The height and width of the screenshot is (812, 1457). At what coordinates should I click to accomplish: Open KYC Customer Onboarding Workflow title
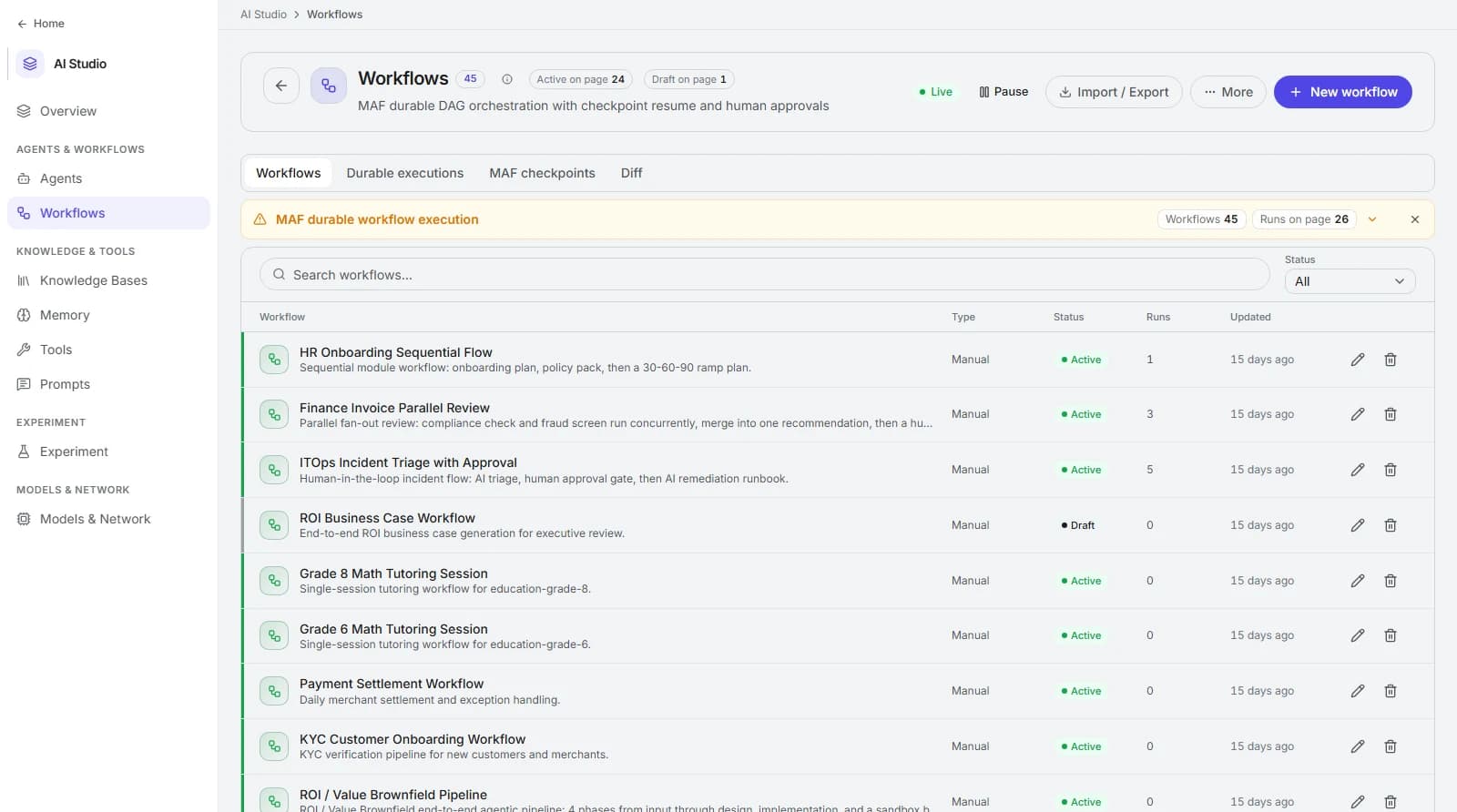pos(413,739)
